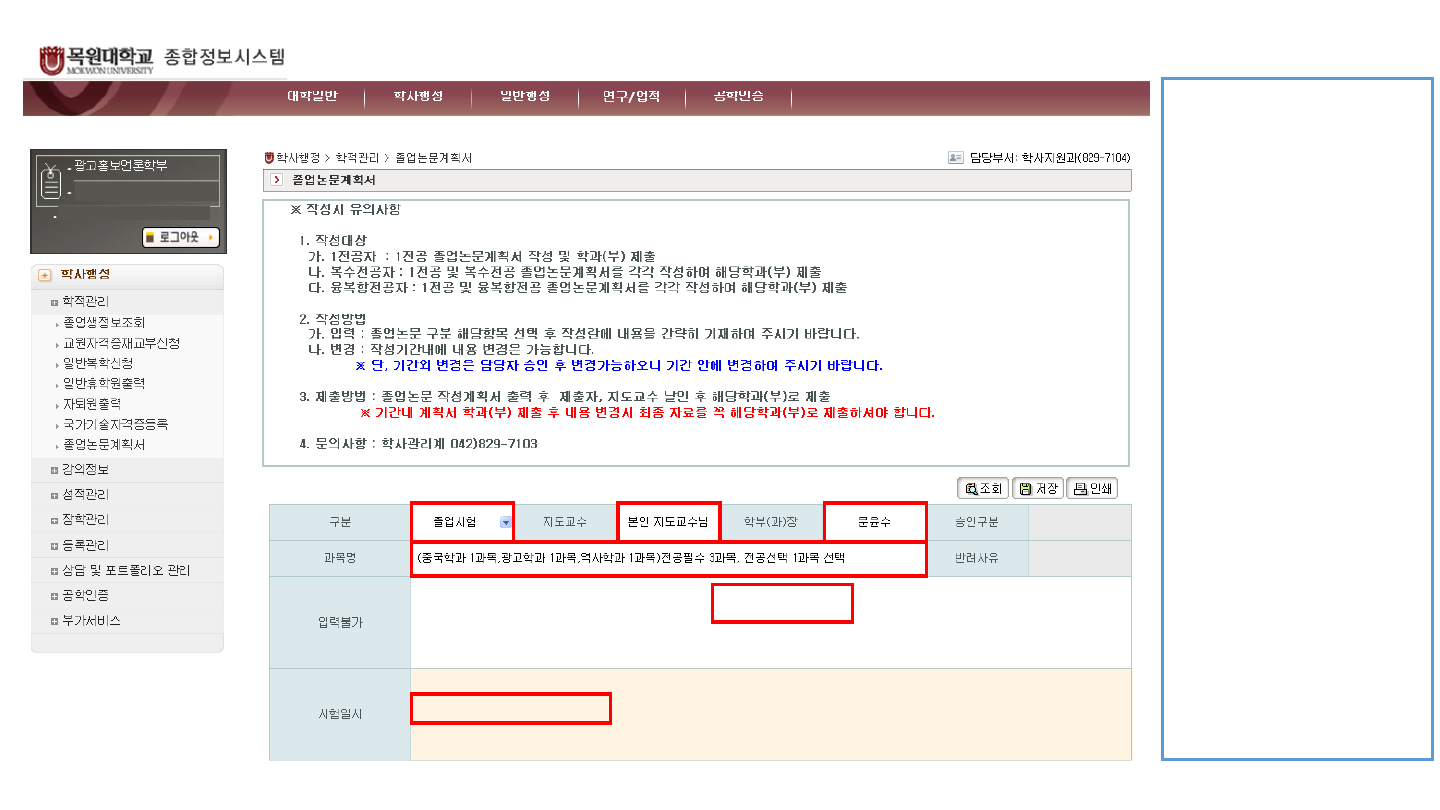This screenshot has height=810, width=1440.
Task: Select the 연구/업적 top menu
Action: tap(631, 97)
